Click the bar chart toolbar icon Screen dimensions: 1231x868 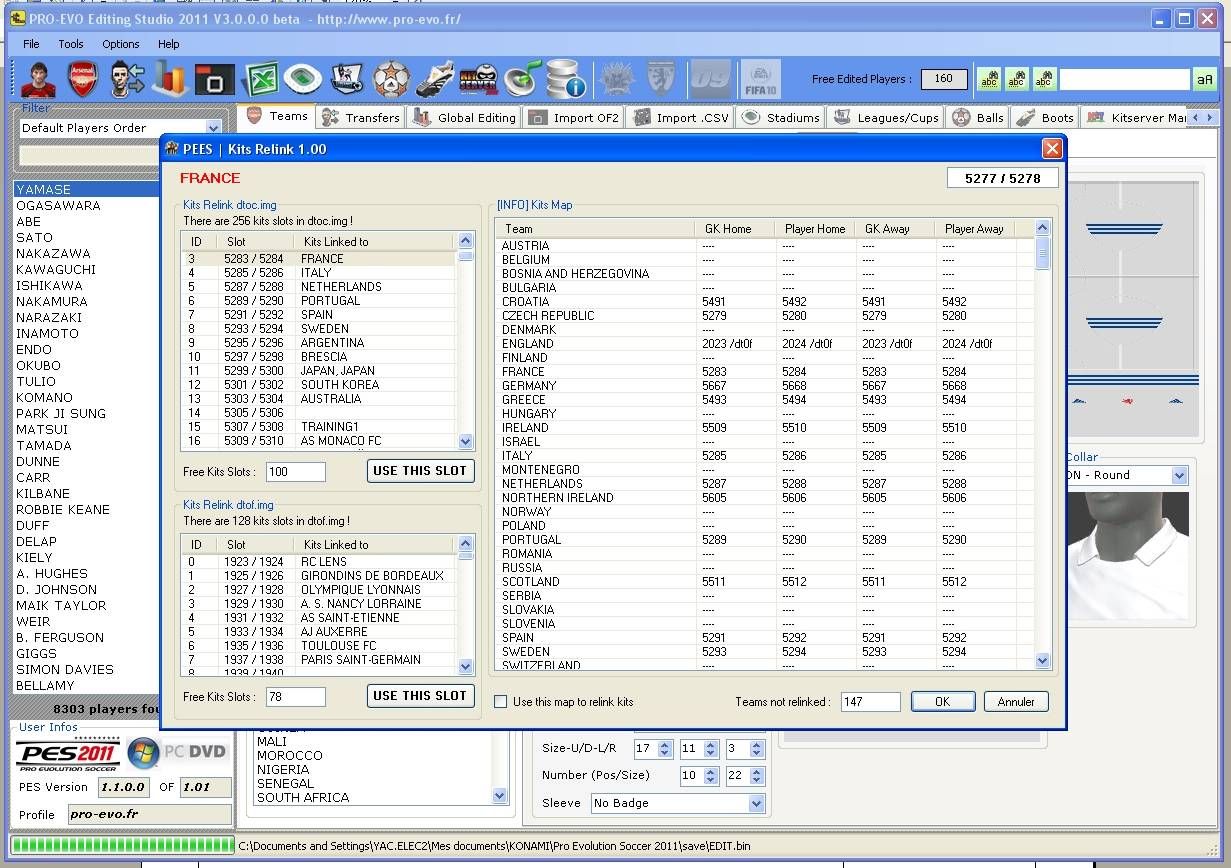[x=170, y=78]
